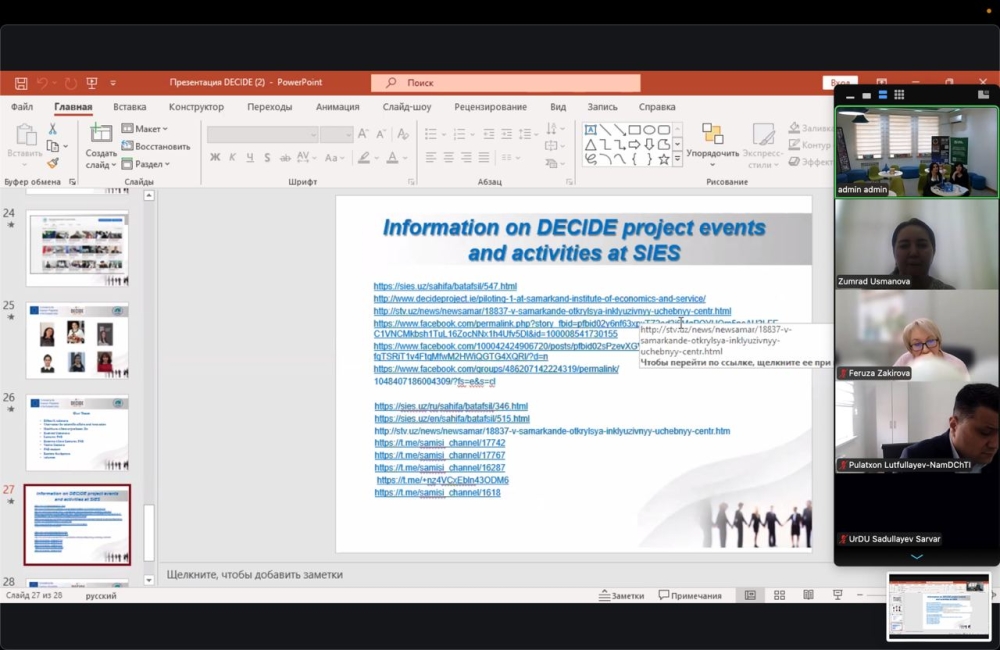Viewport: 1000px width, 650px height.
Task: Expand the shapes gallery more arrow
Action: [x=677, y=159]
